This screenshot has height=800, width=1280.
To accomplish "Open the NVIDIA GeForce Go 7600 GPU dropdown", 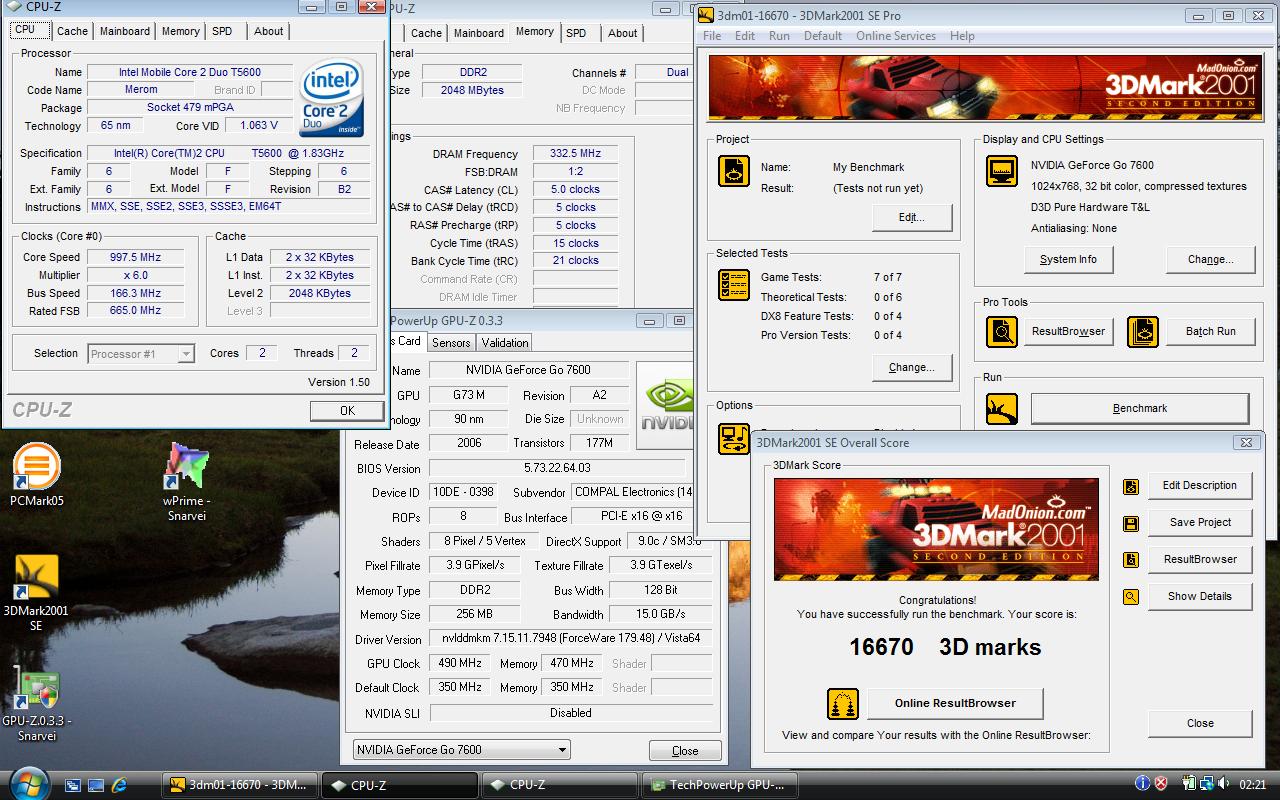I will click(462, 750).
